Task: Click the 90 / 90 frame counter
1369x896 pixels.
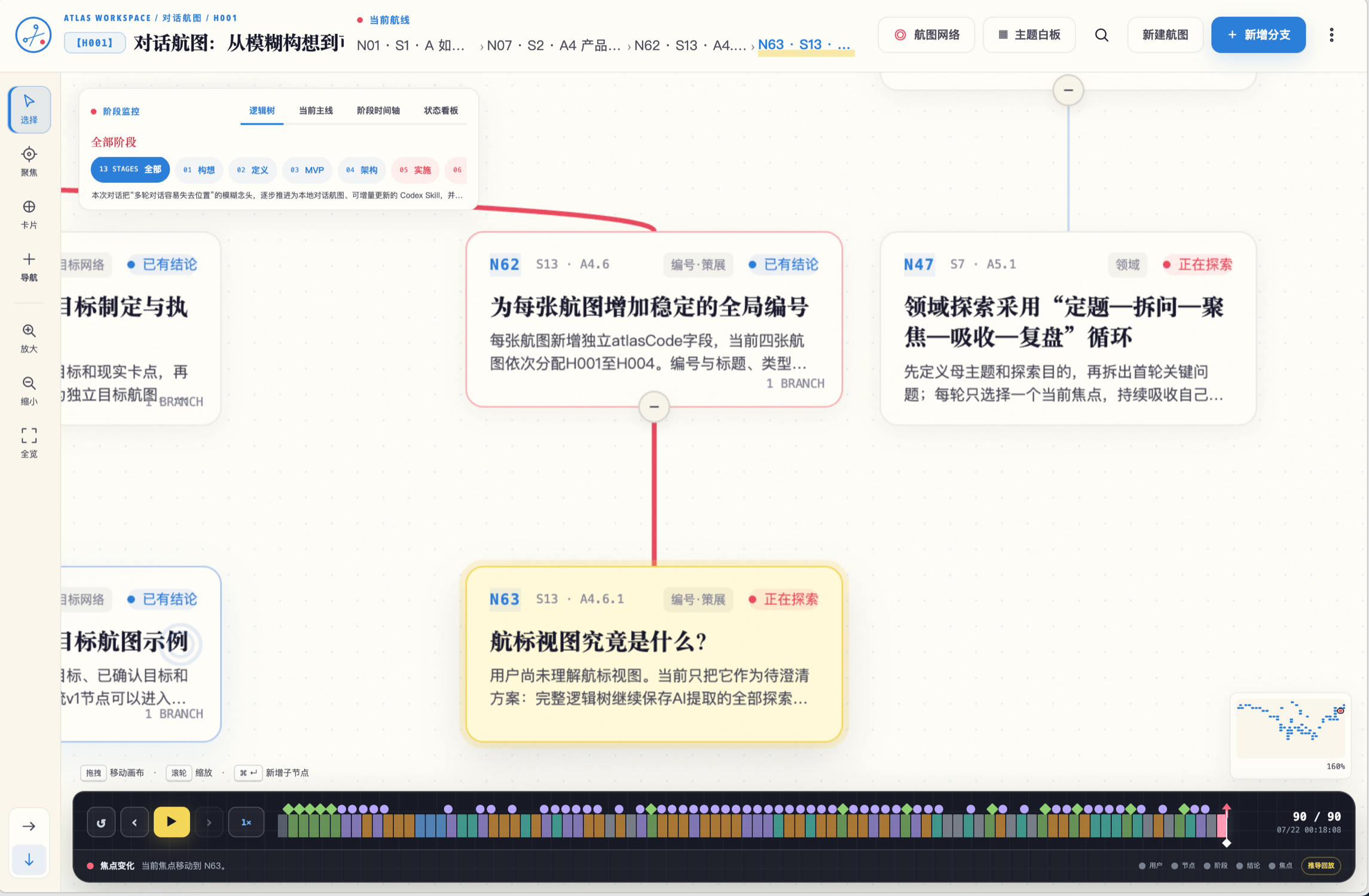Action: [1316, 817]
